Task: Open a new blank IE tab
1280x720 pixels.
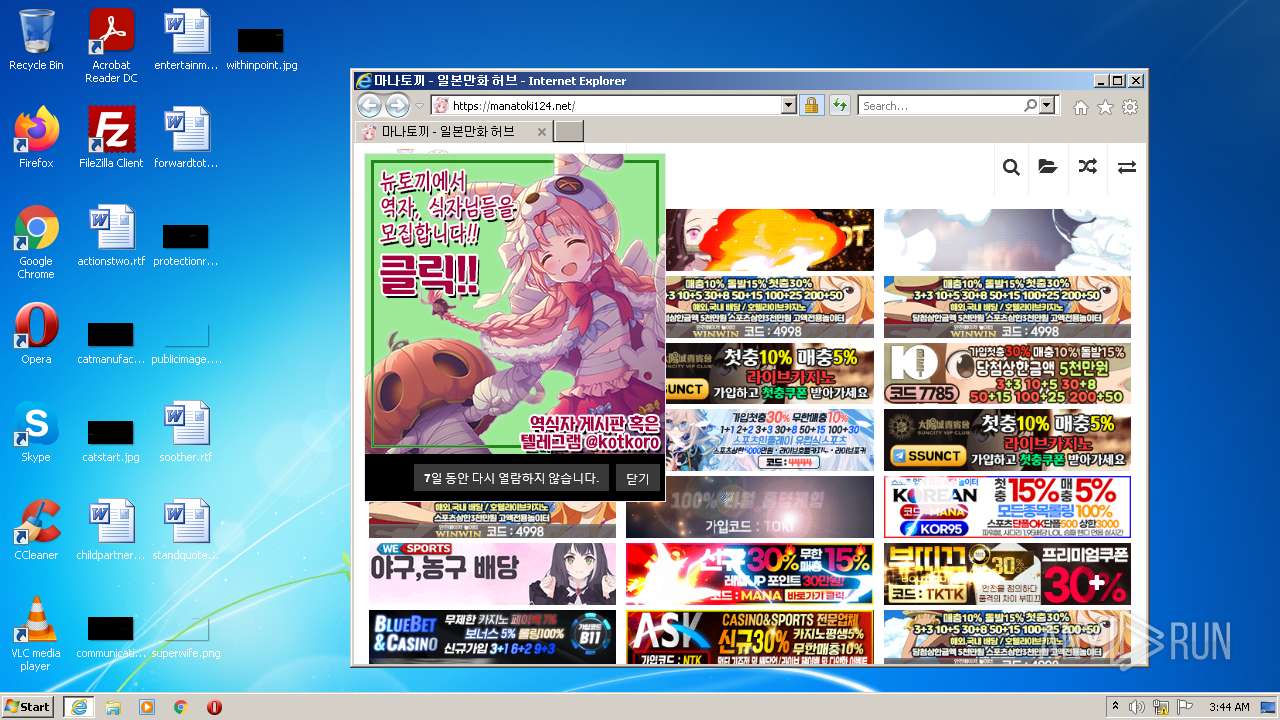Action: pos(568,132)
